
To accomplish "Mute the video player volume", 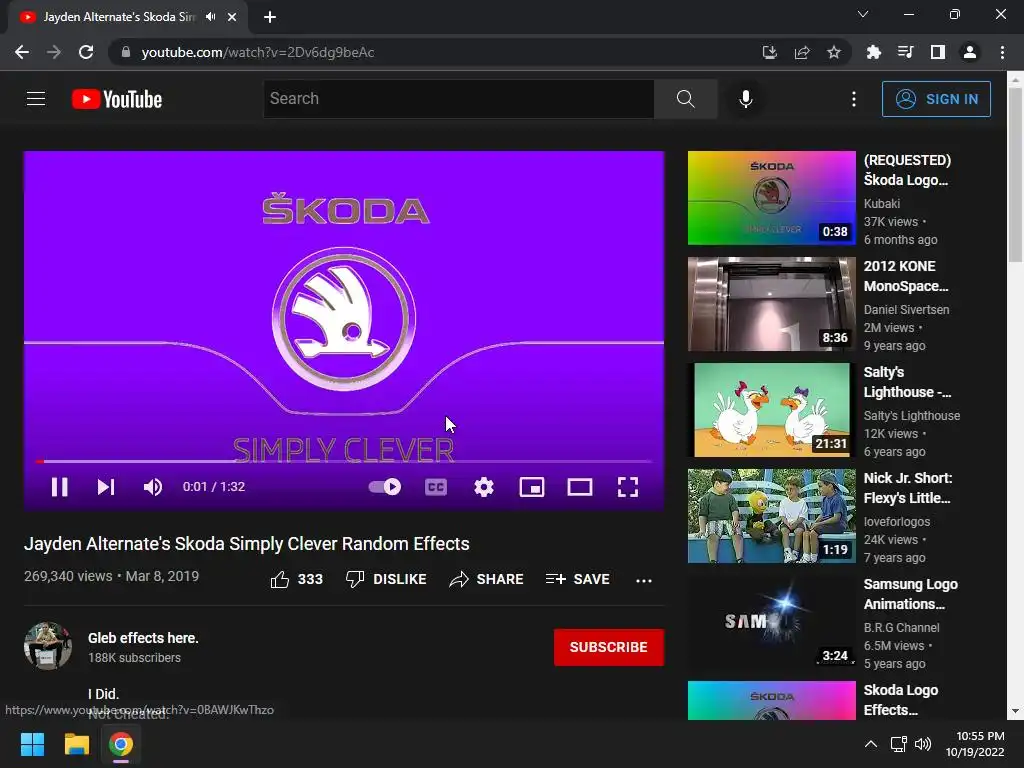I will pyautogui.click(x=153, y=487).
